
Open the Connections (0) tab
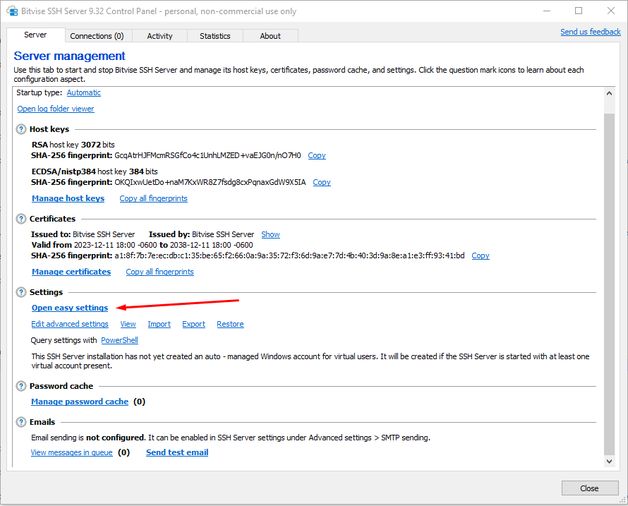[x=97, y=36]
